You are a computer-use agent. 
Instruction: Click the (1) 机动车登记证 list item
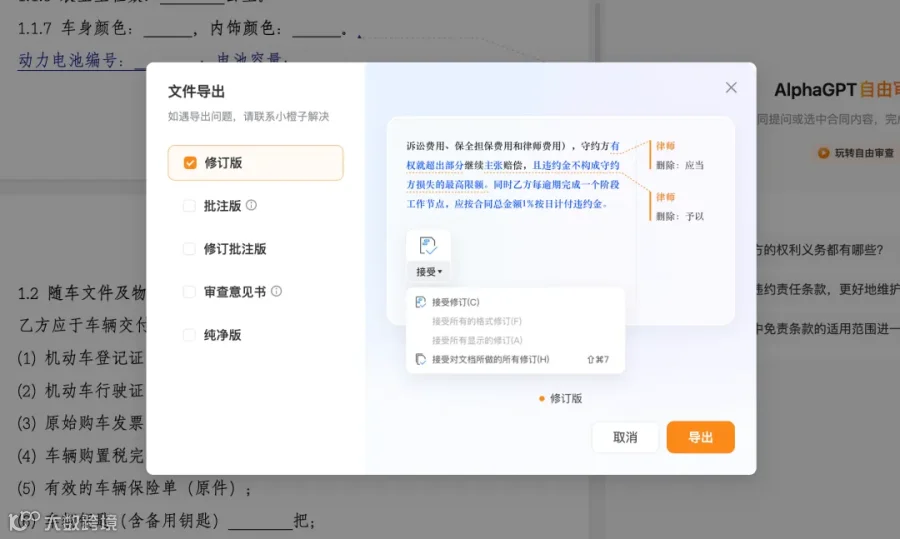(81, 358)
